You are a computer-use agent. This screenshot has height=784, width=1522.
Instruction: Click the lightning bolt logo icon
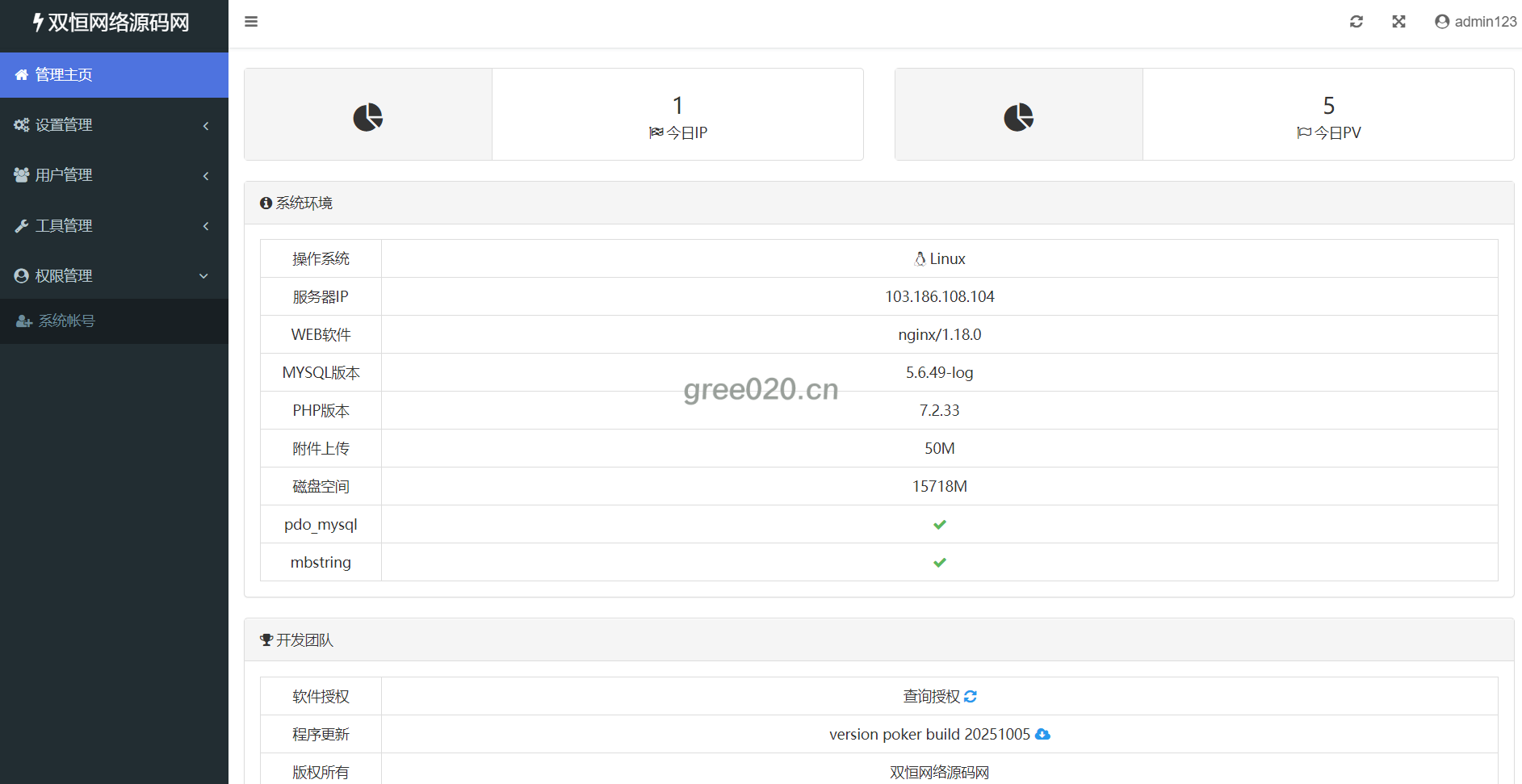pos(38,23)
